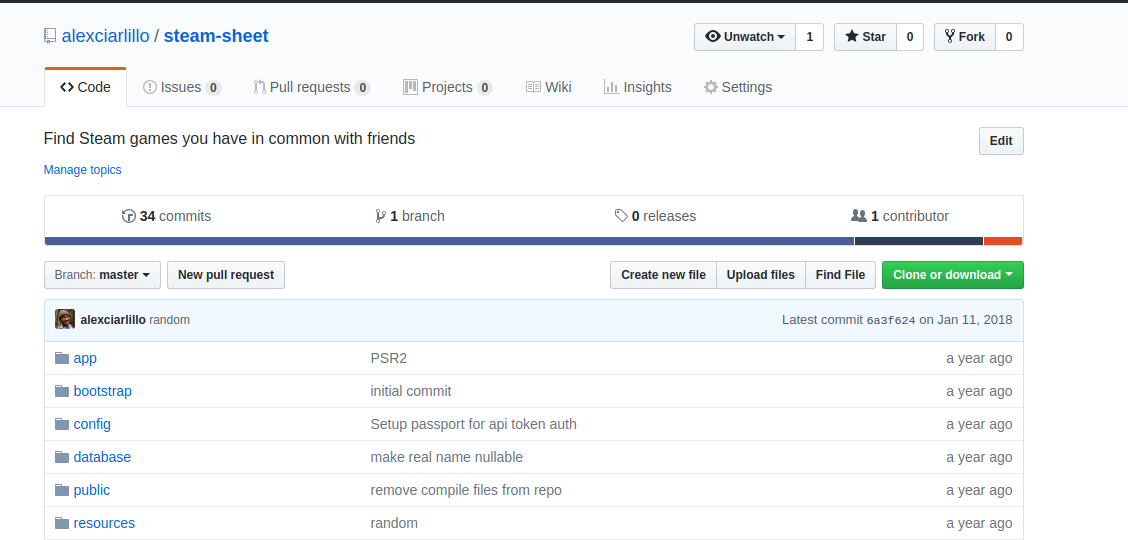Image resolution: width=1128 pixels, height=540 pixels.
Task: Expand the Clone or download menu
Action: coord(952,275)
